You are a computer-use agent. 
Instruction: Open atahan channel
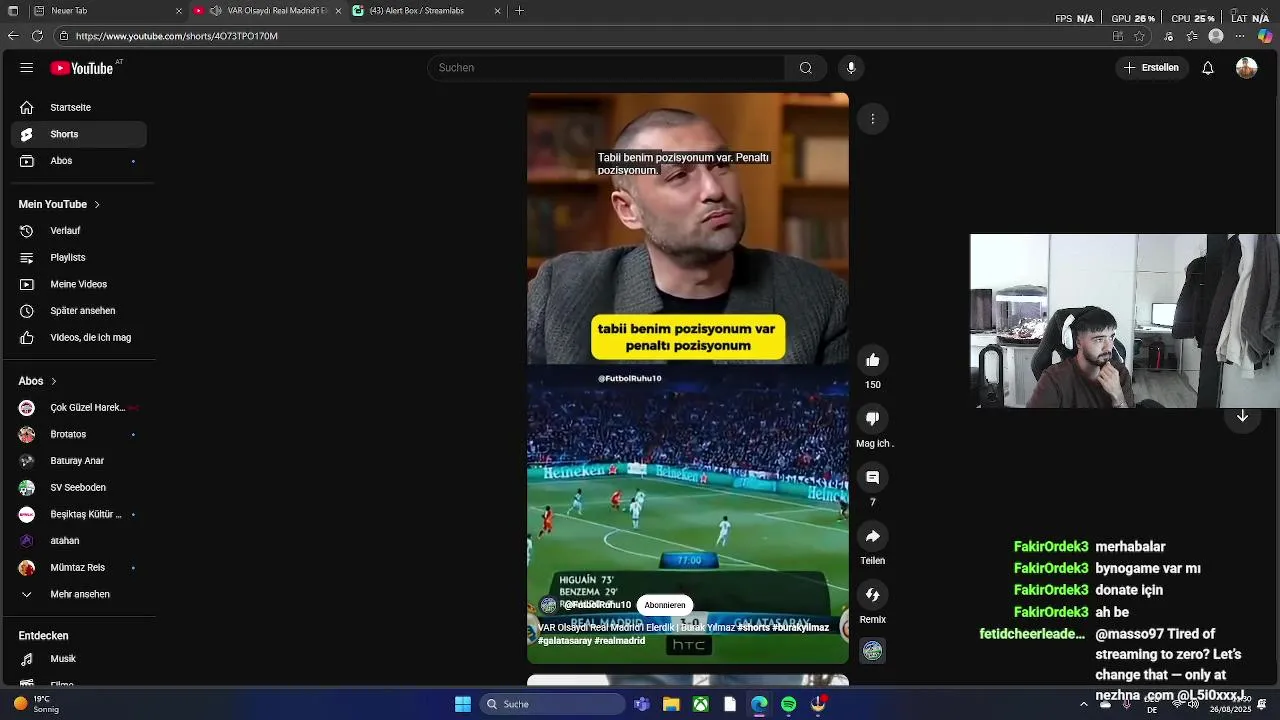pyautogui.click(x=79, y=541)
